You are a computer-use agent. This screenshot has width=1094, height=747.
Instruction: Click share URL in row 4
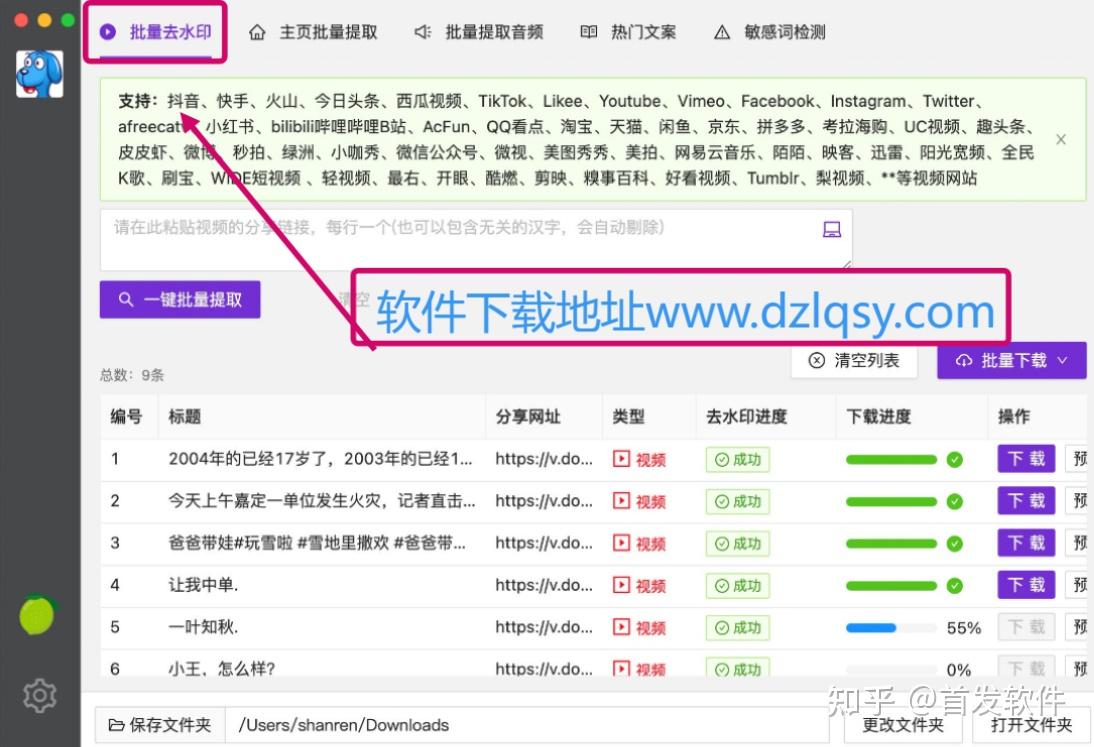(544, 584)
